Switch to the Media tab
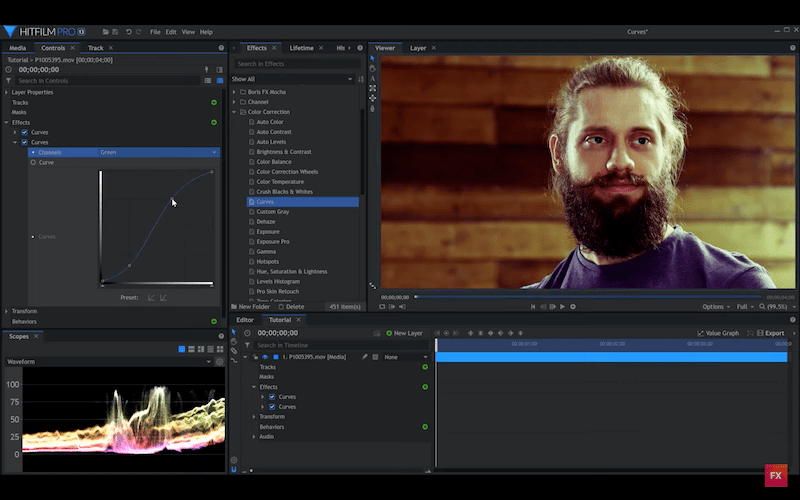 click(x=17, y=48)
